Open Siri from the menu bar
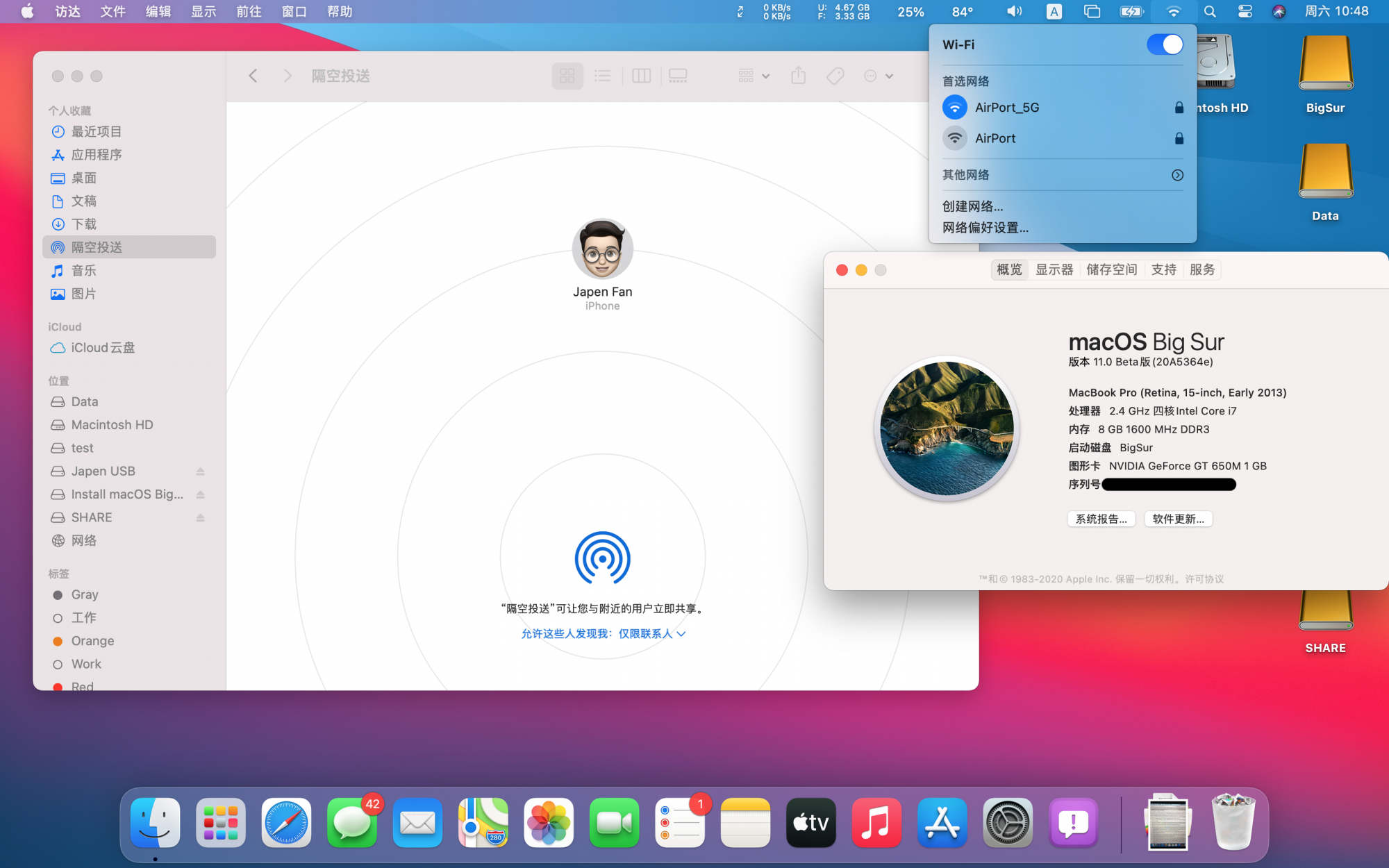The image size is (1389, 868). [x=1279, y=11]
